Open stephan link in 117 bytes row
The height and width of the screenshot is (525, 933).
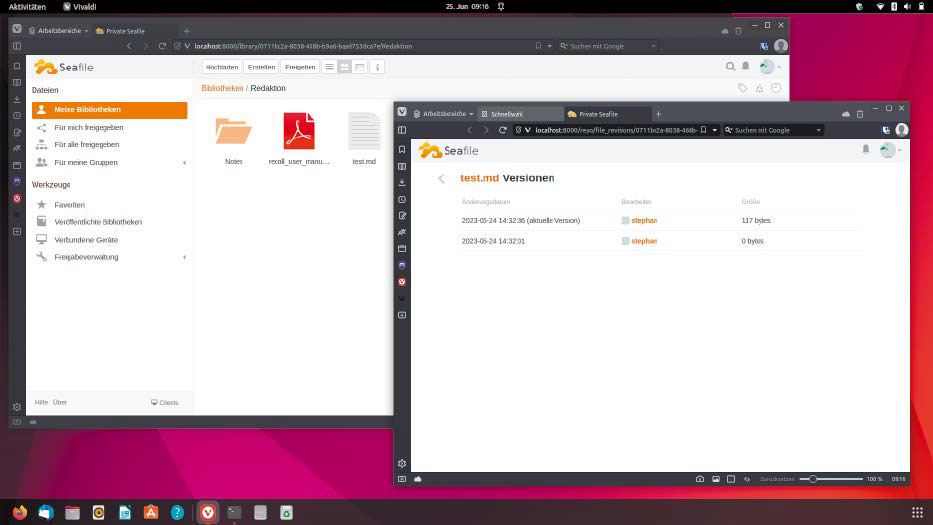pyautogui.click(x=644, y=221)
